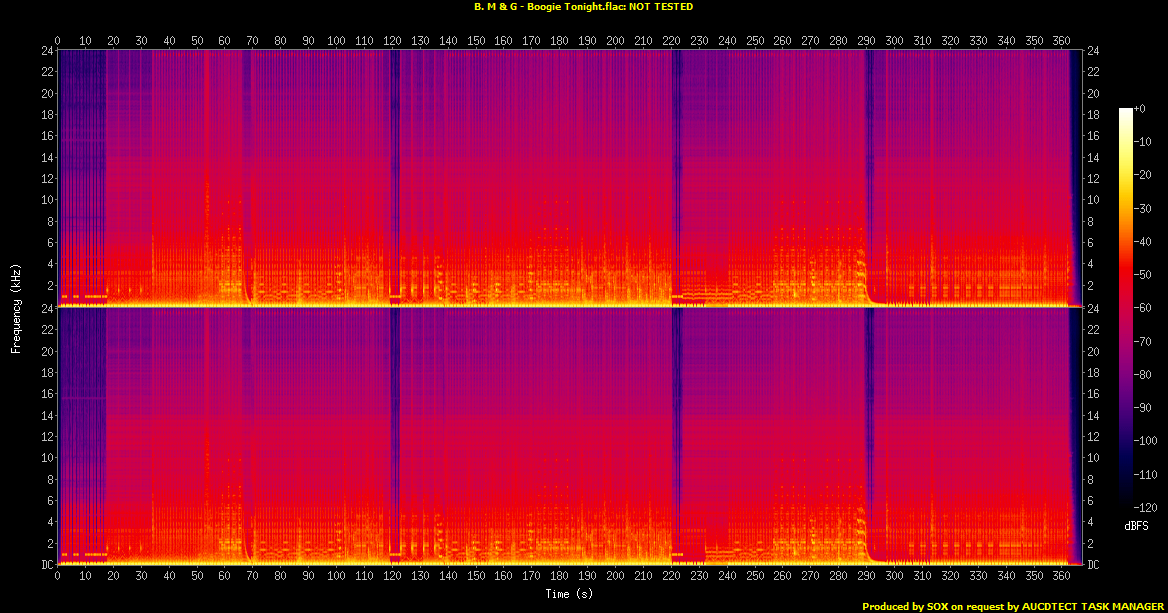The height and width of the screenshot is (613, 1168).
Task: Click the lower channel spectrogram plot
Action: 570,436
